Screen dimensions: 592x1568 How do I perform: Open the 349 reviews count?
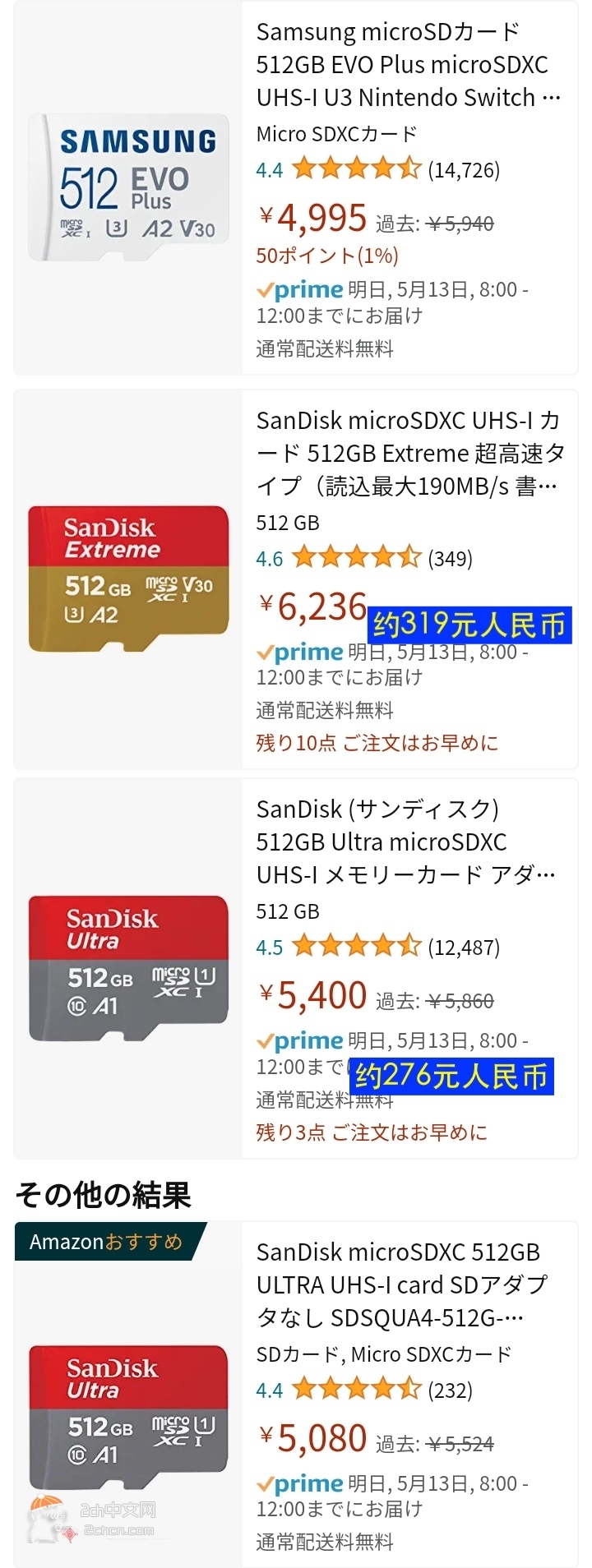pos(451,559)
